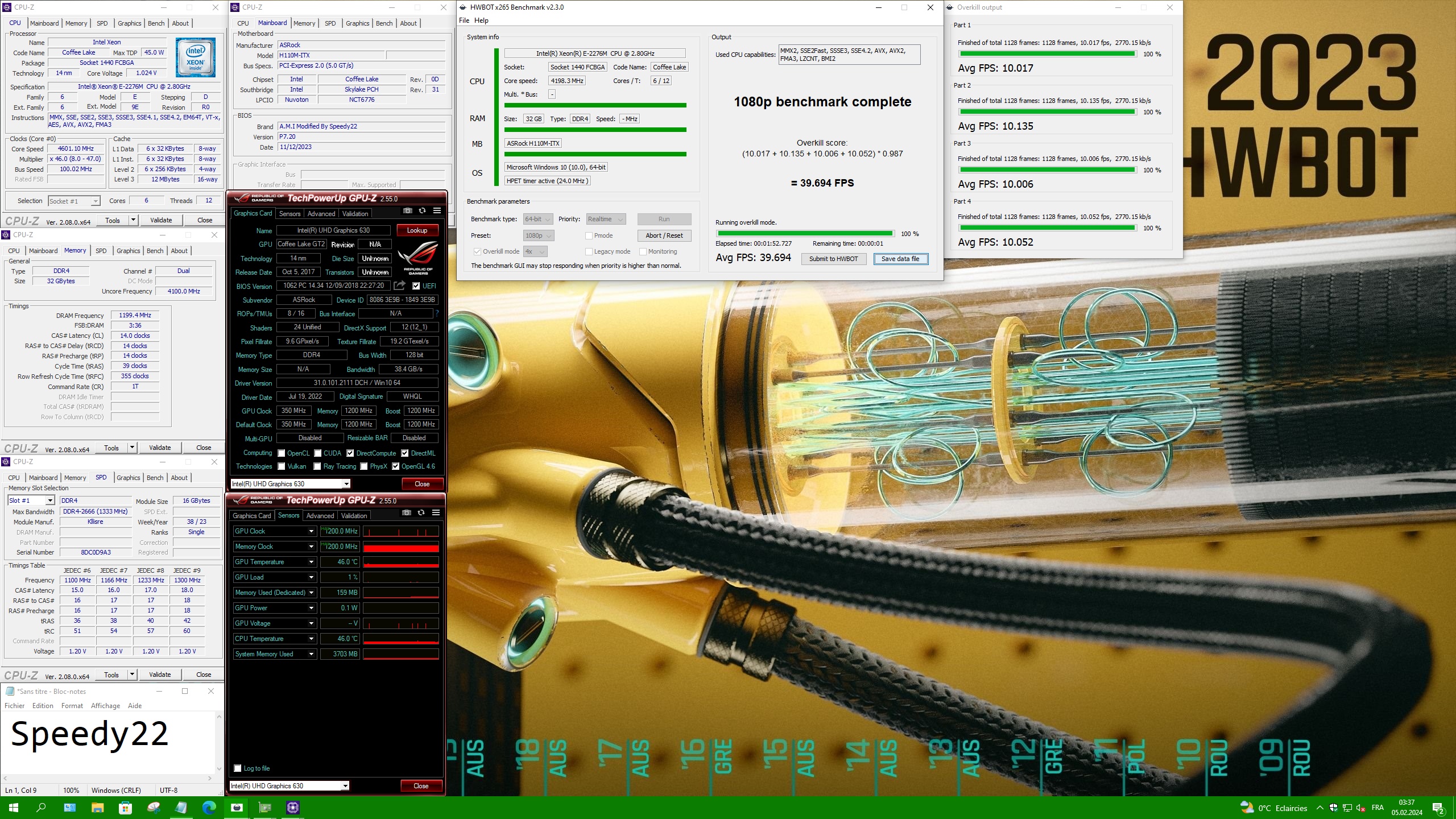1456x819 pixels.
Task: Expand the GPU Temperature sensor dropdown
Action: (311, 562)
